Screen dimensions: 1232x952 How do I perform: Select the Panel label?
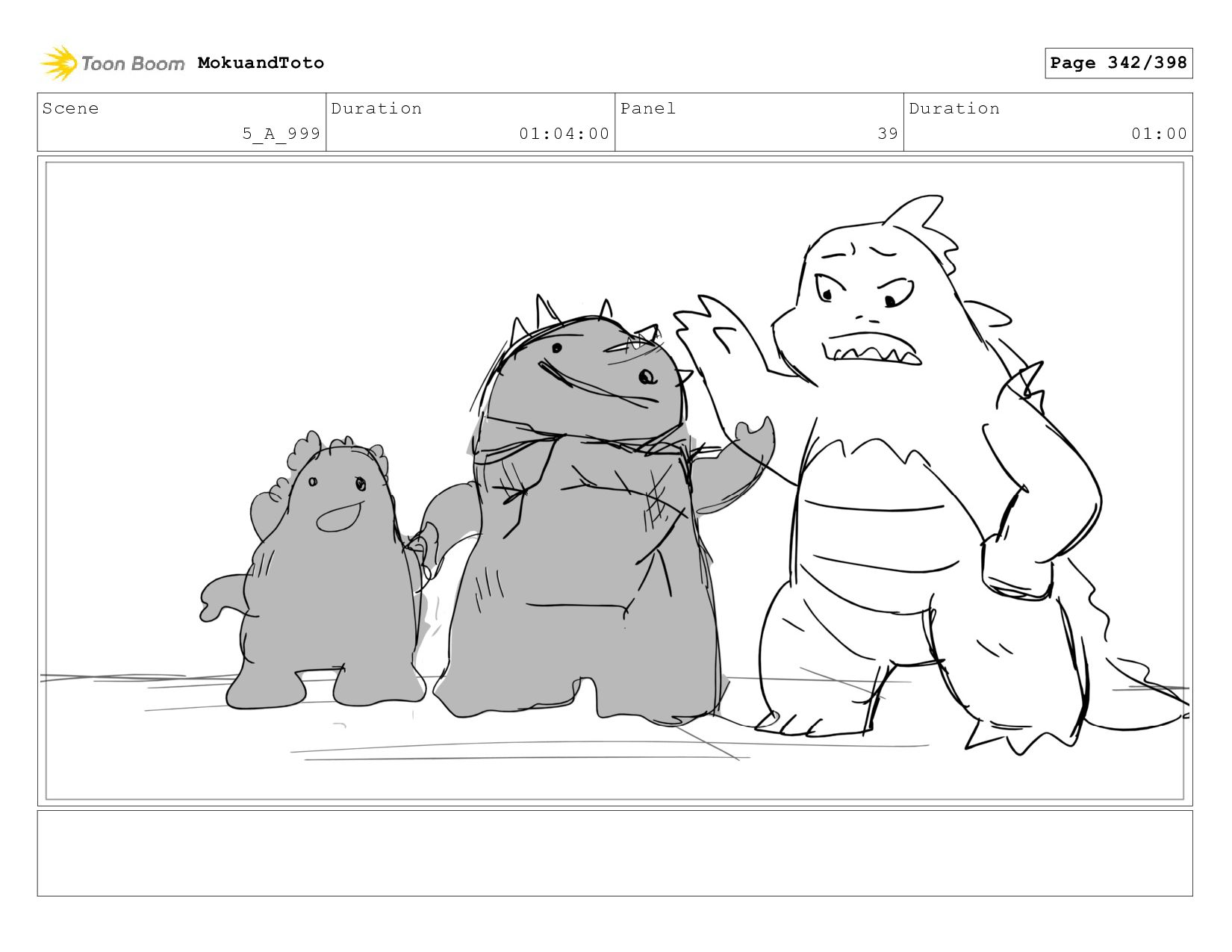(648, 108)
